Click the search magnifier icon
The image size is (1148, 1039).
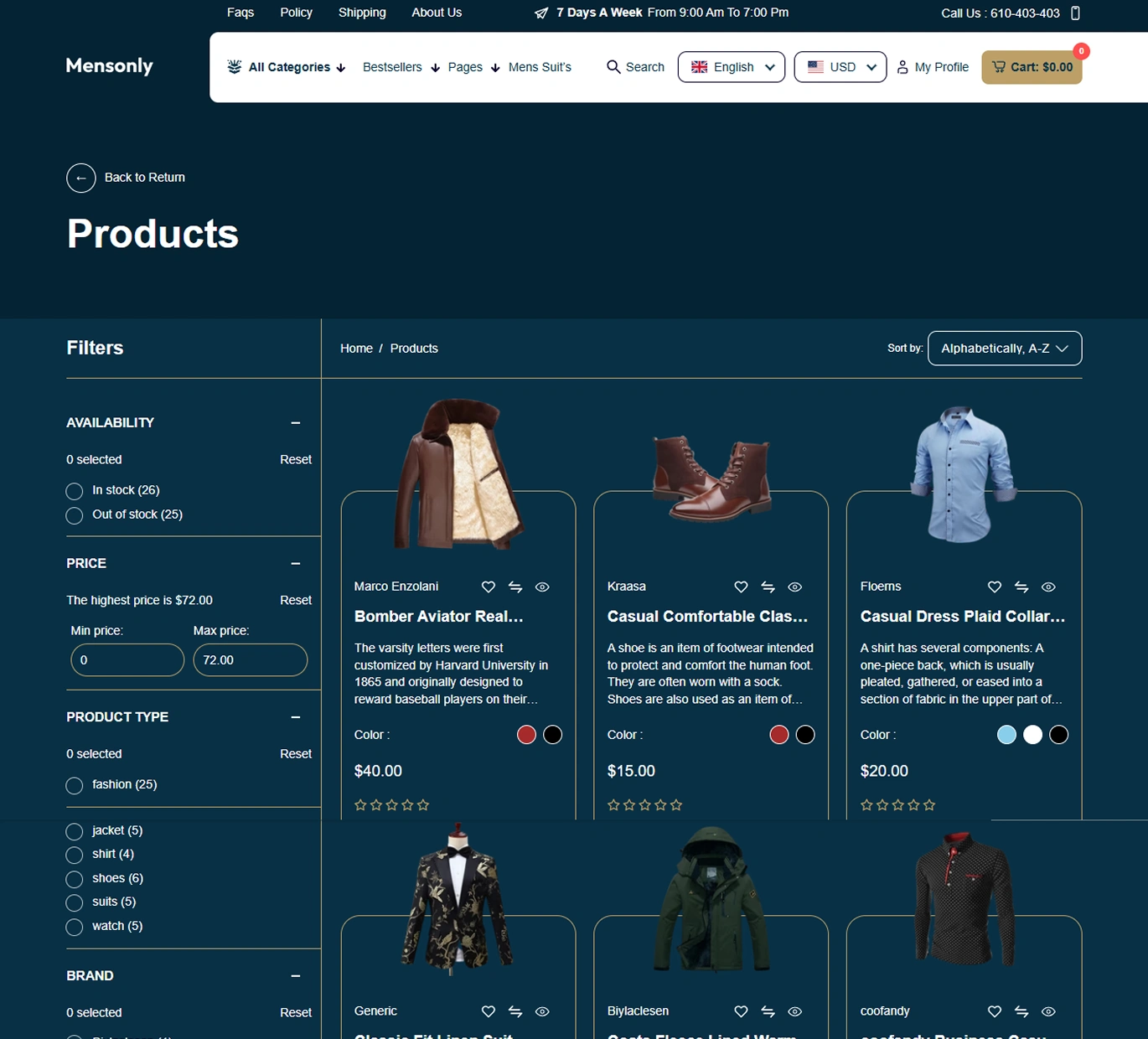pyautogui.click(x=613, y=67)
